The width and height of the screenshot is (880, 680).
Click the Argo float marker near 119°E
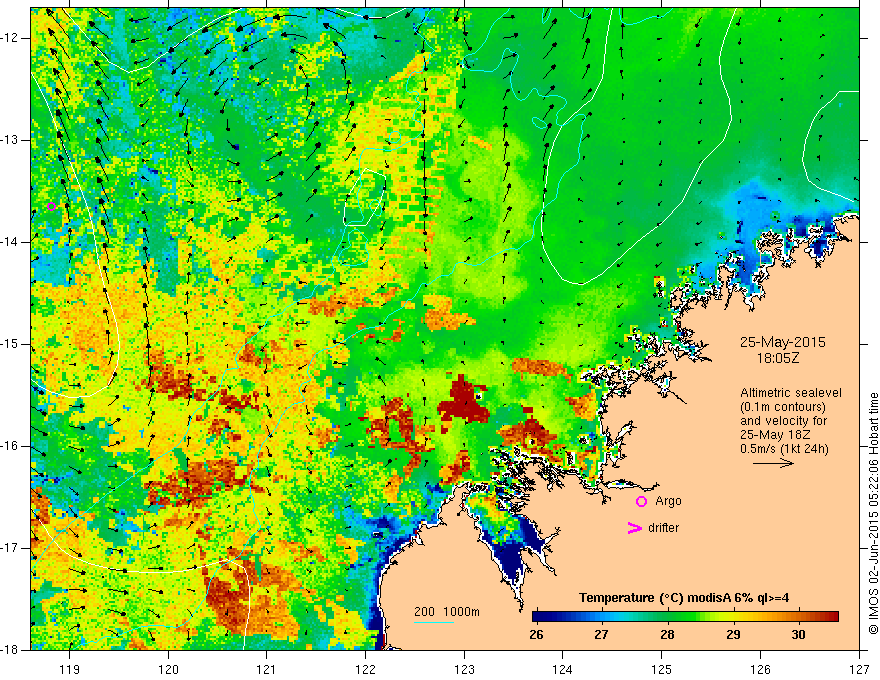pyautogui.click(x=52, y=206)
